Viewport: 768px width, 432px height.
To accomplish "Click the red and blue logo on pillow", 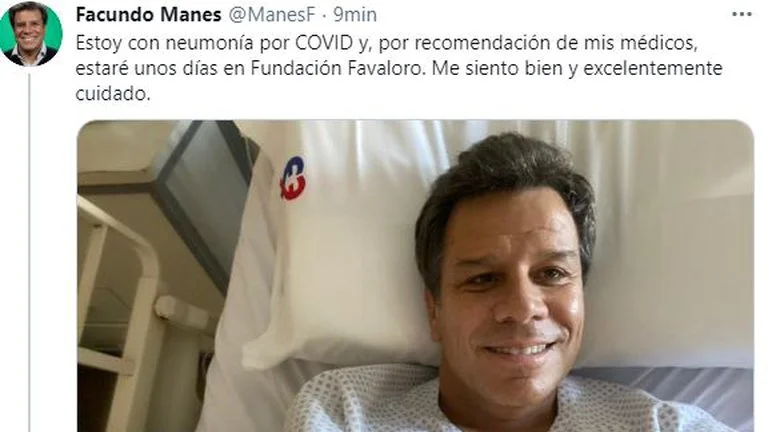I will click(293, 179).
